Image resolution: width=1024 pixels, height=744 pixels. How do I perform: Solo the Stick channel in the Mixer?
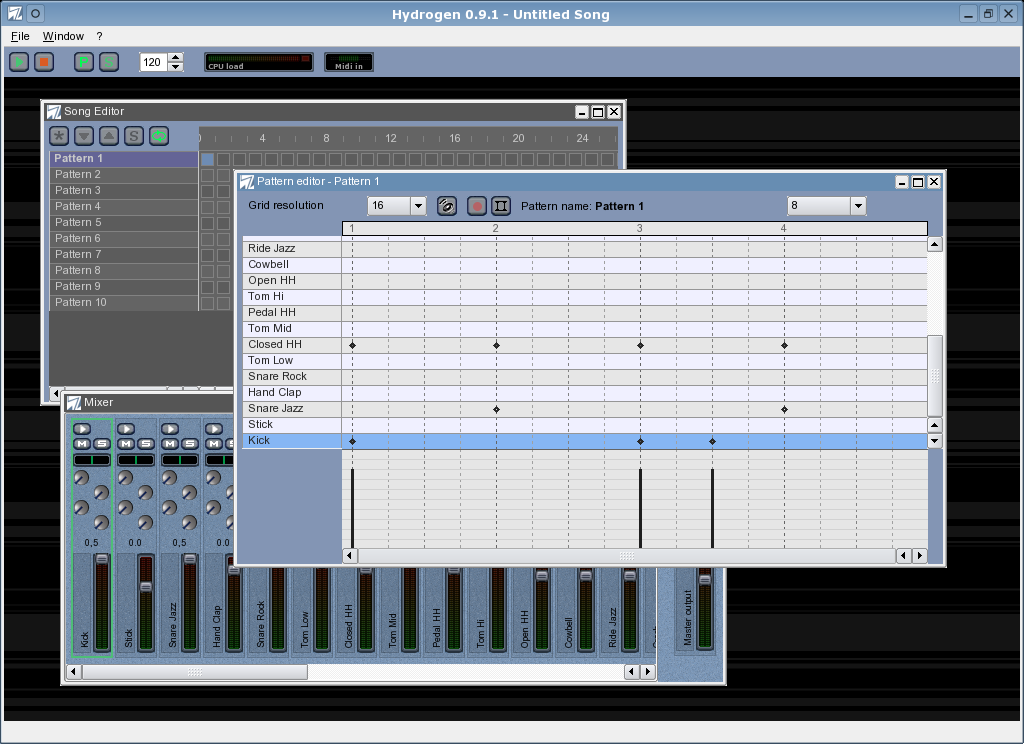point(145,444)
